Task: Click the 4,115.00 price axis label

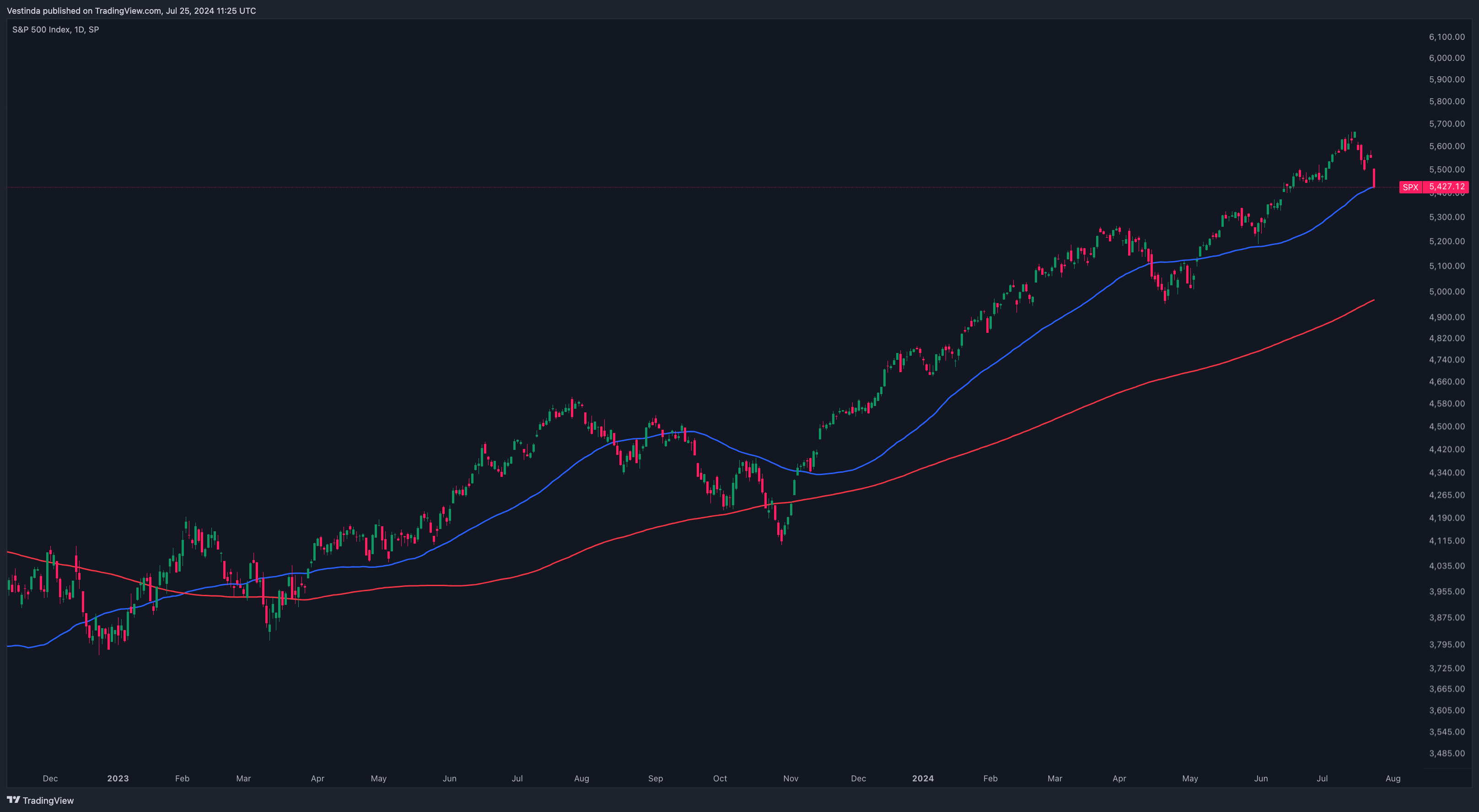Action: point(1446,540)
